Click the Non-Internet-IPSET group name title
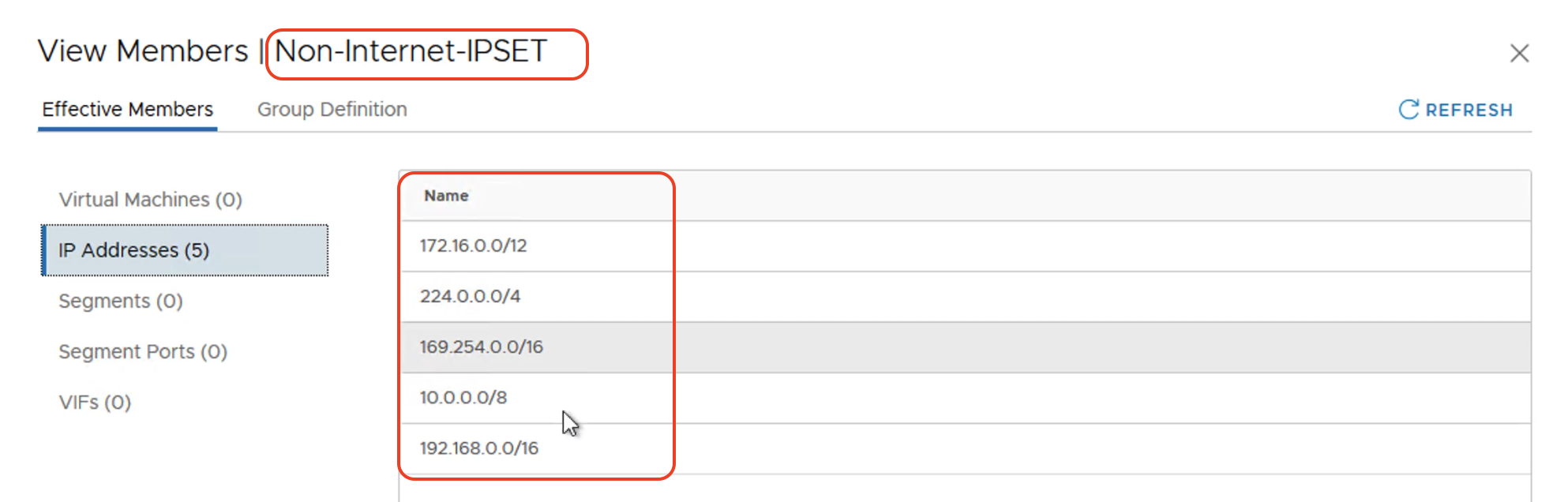The height and width of the screenshot is (502, 1568). [x=411, y=51]
